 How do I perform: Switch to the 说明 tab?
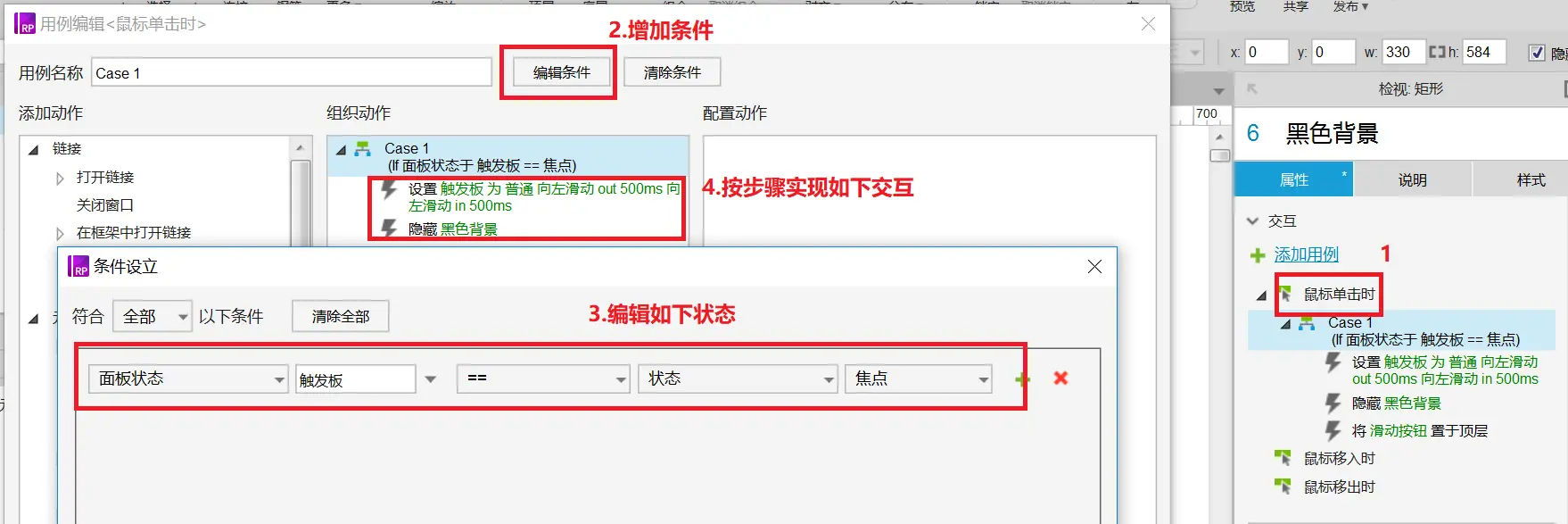click(x=1412, y=180)
